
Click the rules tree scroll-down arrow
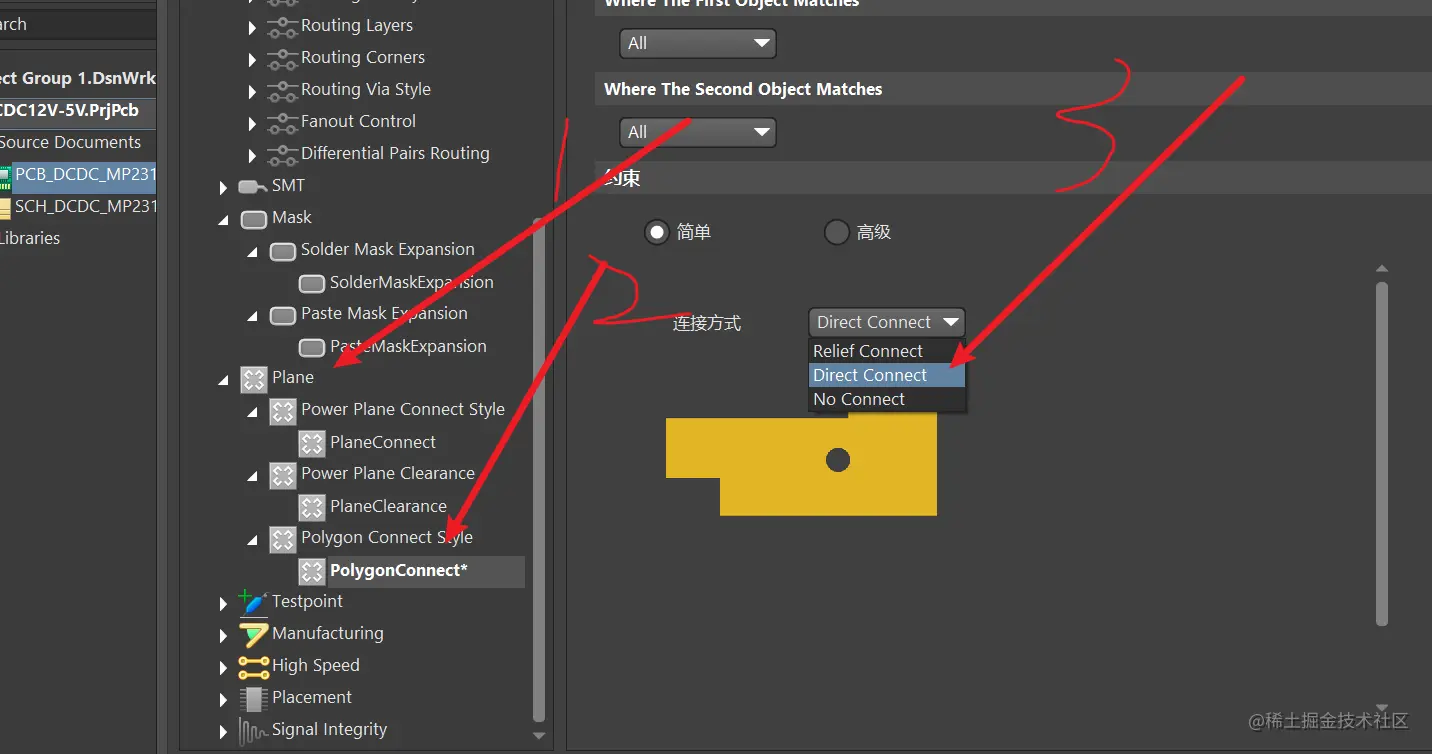click(x=539, y=736)
